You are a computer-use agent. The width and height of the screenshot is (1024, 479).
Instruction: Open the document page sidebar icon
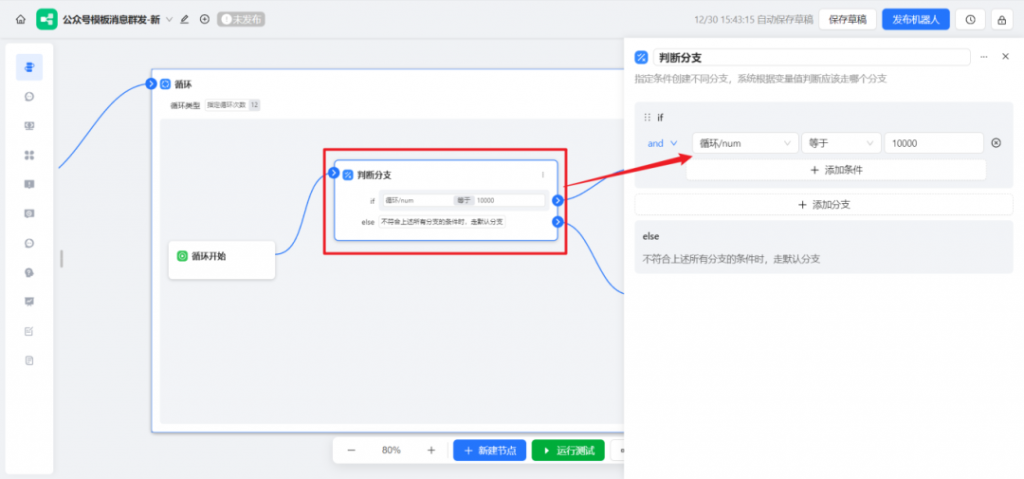(29, 360)
